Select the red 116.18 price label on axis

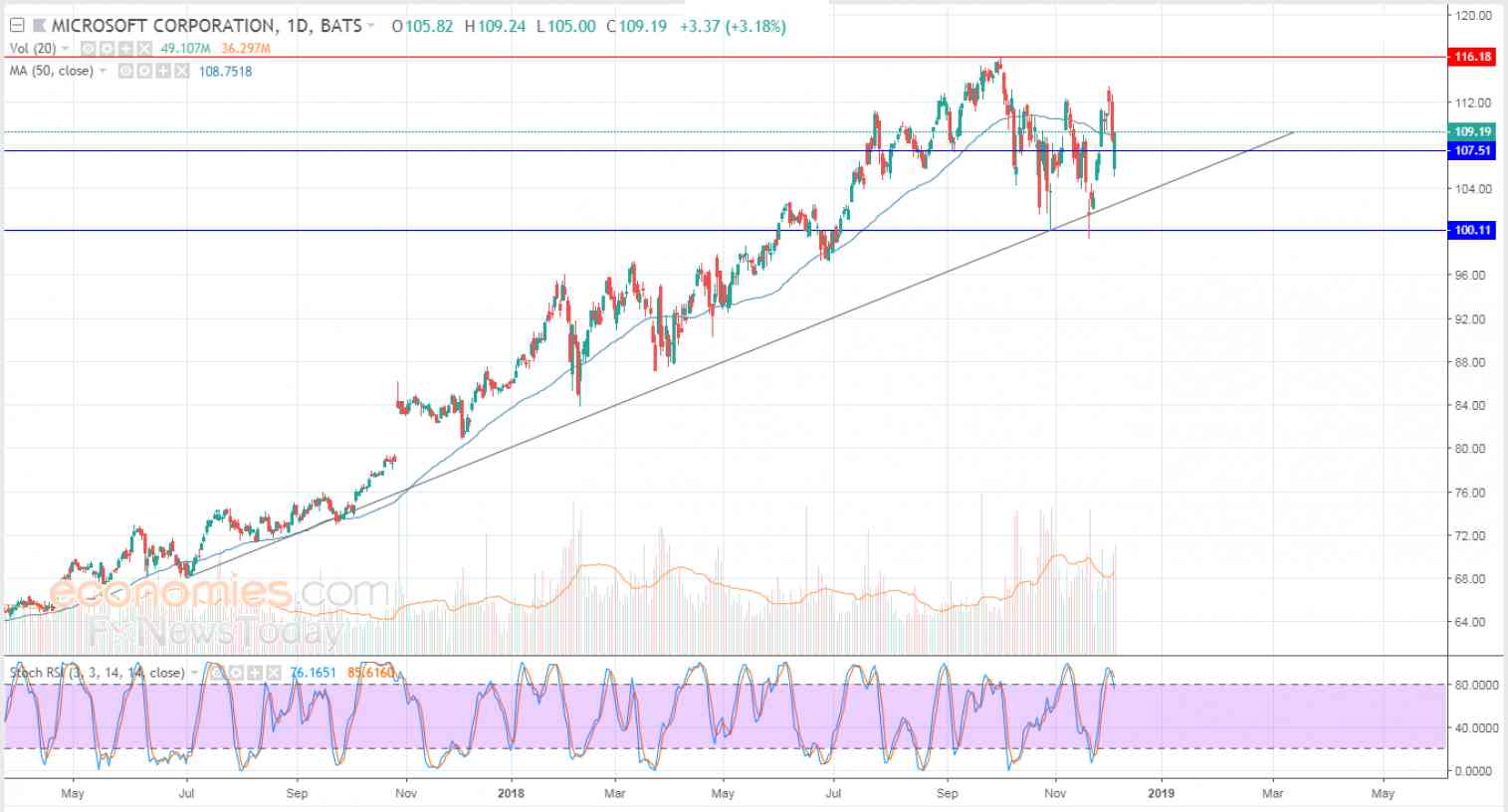click(1472, 57)
